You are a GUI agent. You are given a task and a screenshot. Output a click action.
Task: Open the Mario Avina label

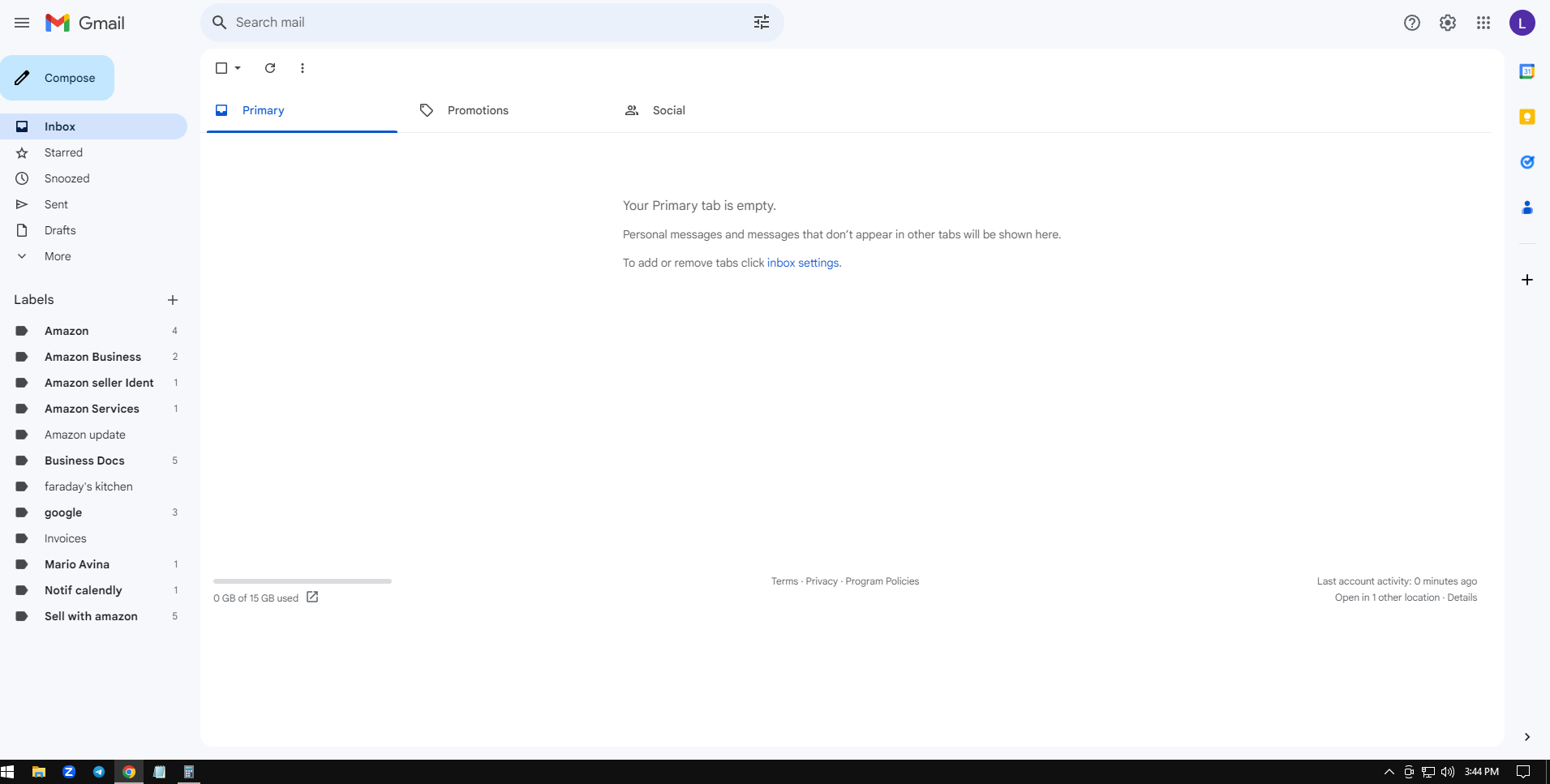point(93,564)
